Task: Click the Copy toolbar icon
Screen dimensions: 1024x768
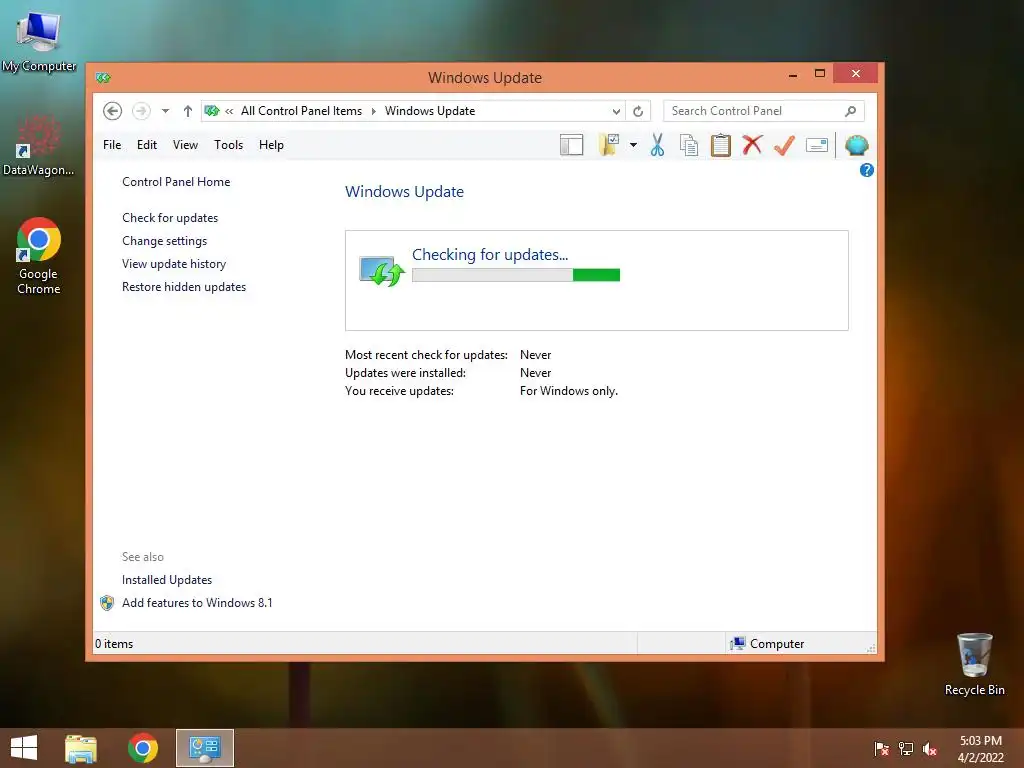Action: (x=688, y=145)
